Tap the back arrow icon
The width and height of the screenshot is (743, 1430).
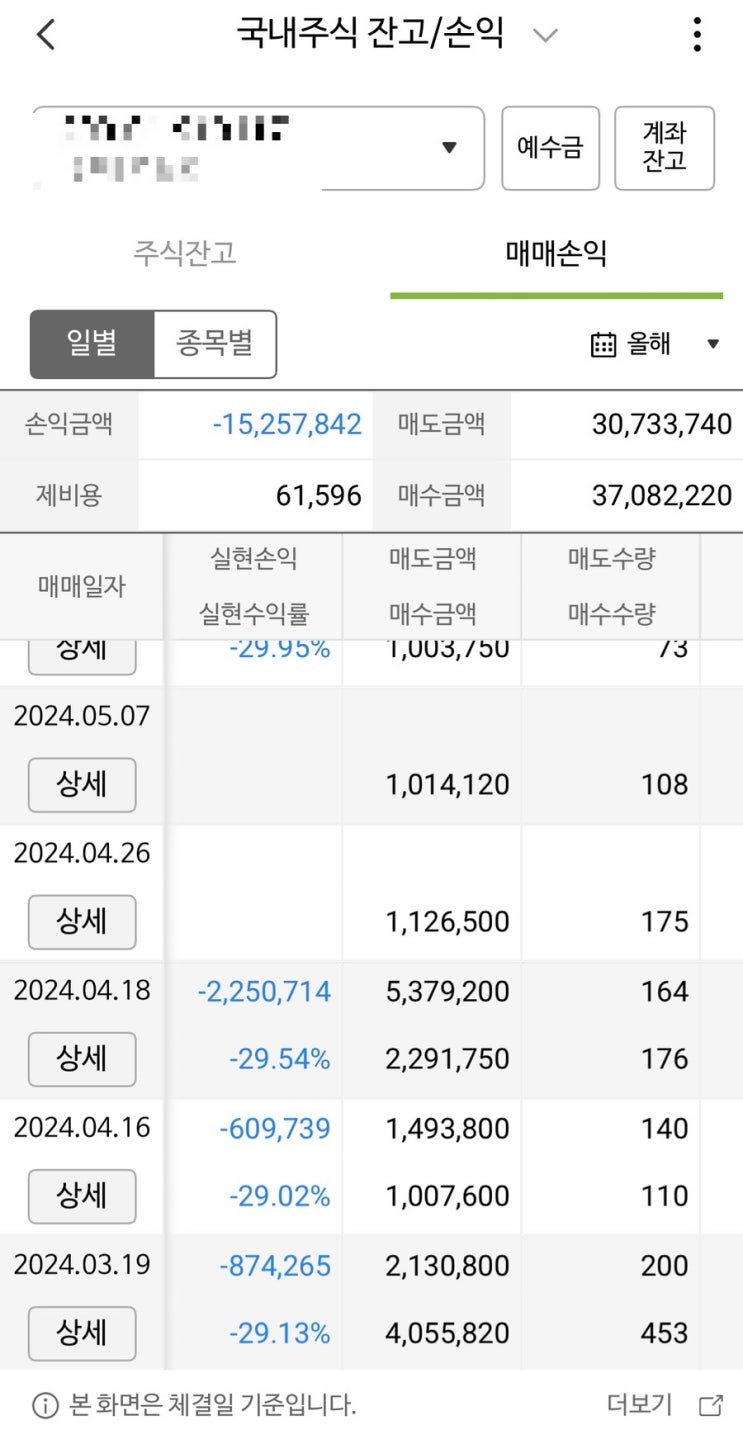45,35
